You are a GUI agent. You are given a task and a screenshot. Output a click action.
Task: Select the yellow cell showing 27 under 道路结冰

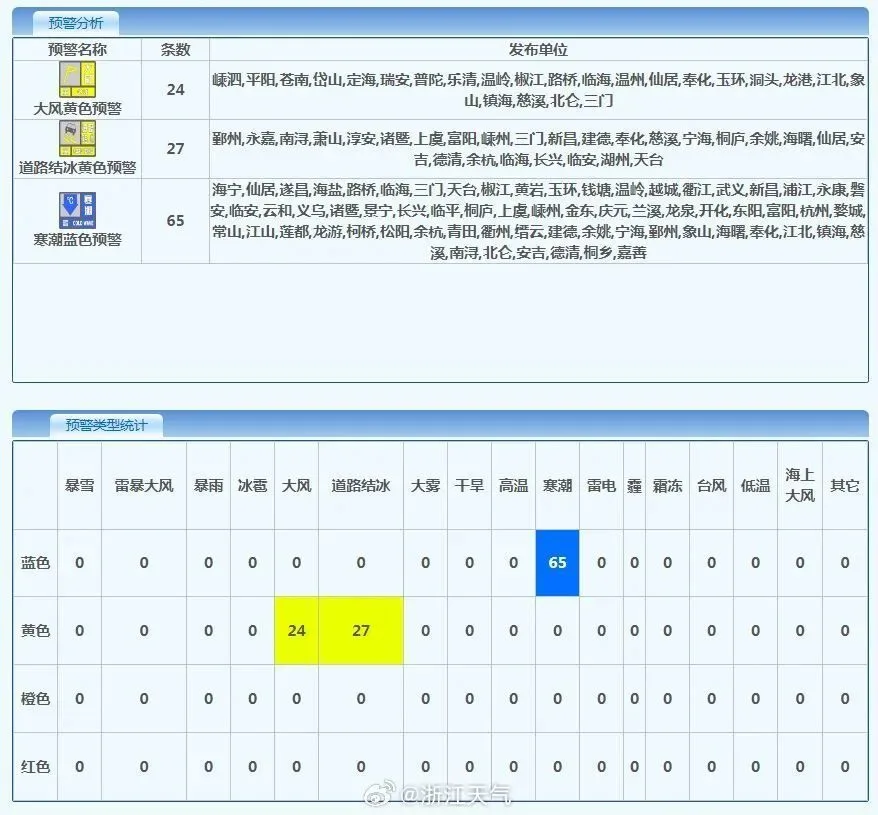[x=361, y=631]
